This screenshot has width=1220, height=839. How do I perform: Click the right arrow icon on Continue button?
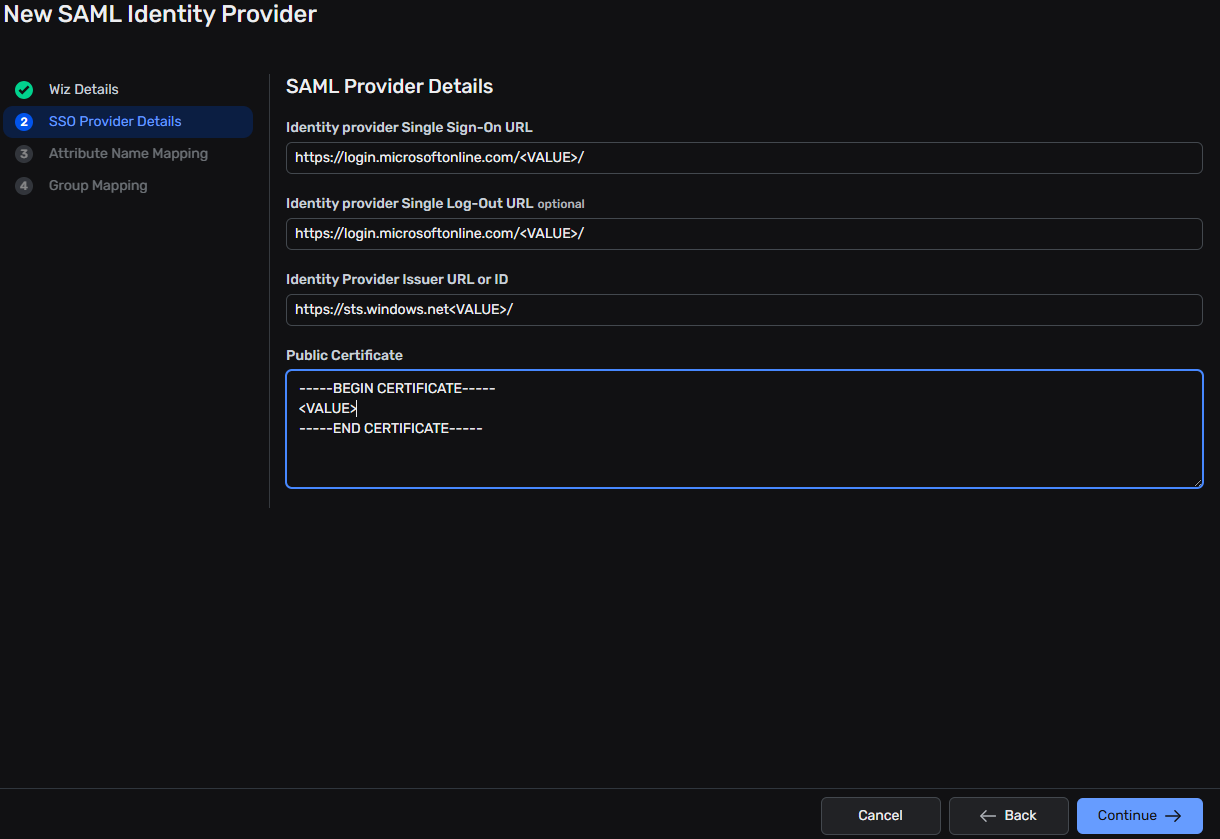tap(1173, 816)
